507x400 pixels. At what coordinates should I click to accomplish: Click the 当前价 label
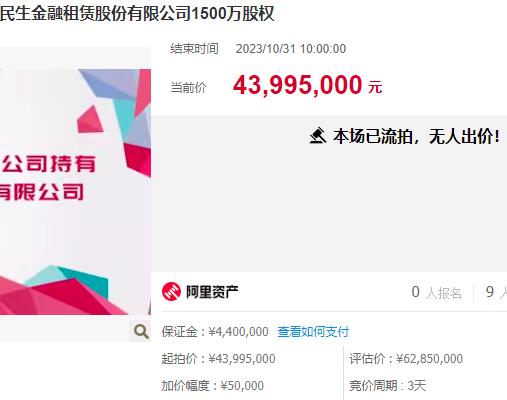pyautogui.click(x=188, y=88)
